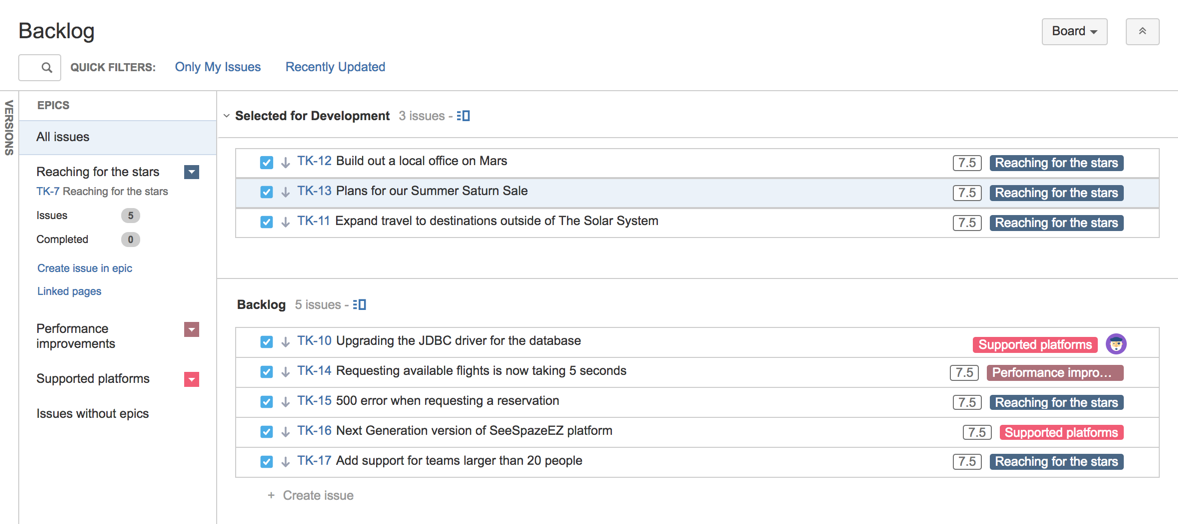This screenshot has width=1178, height=524.
Task: Toggle the TK-17 issue type checkbox
Action: [266, 462]
